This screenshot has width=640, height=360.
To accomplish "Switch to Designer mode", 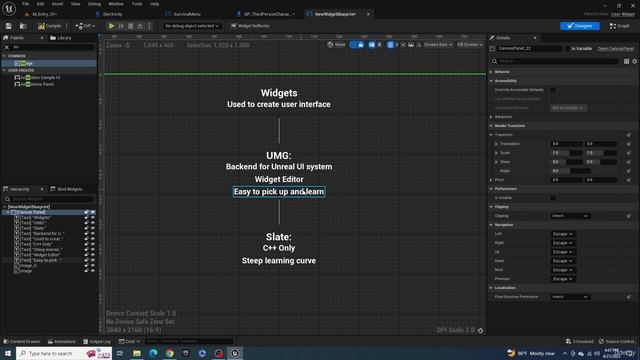I will 580,26.
